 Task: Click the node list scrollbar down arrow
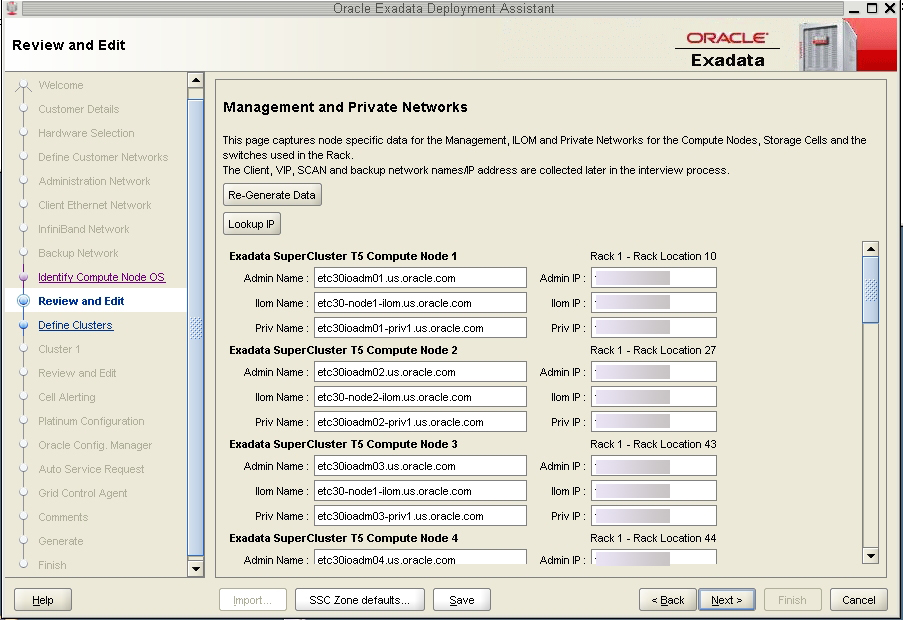[x=871, y=556]
